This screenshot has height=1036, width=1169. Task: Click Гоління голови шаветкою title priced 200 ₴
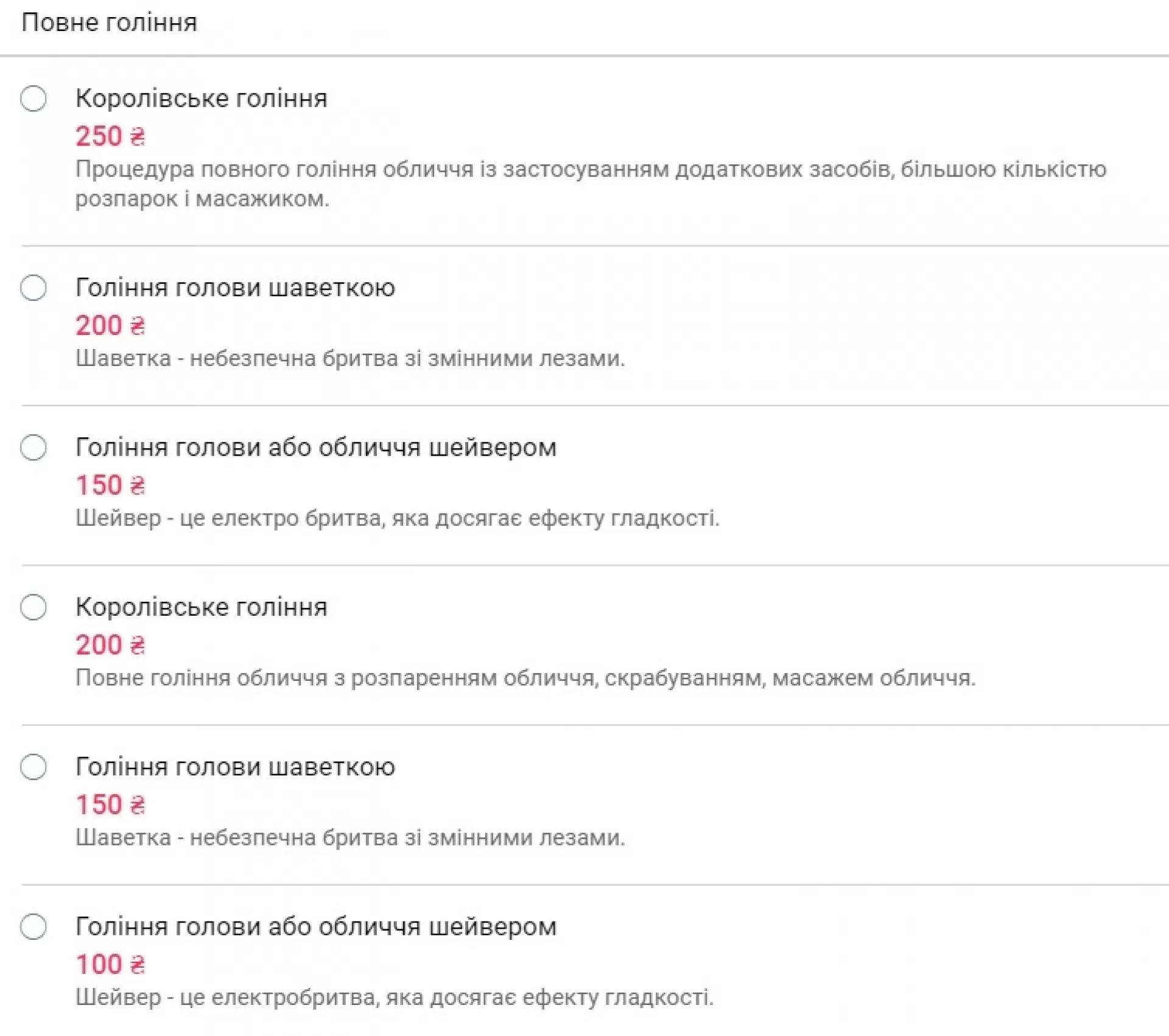tap(235, 288)
